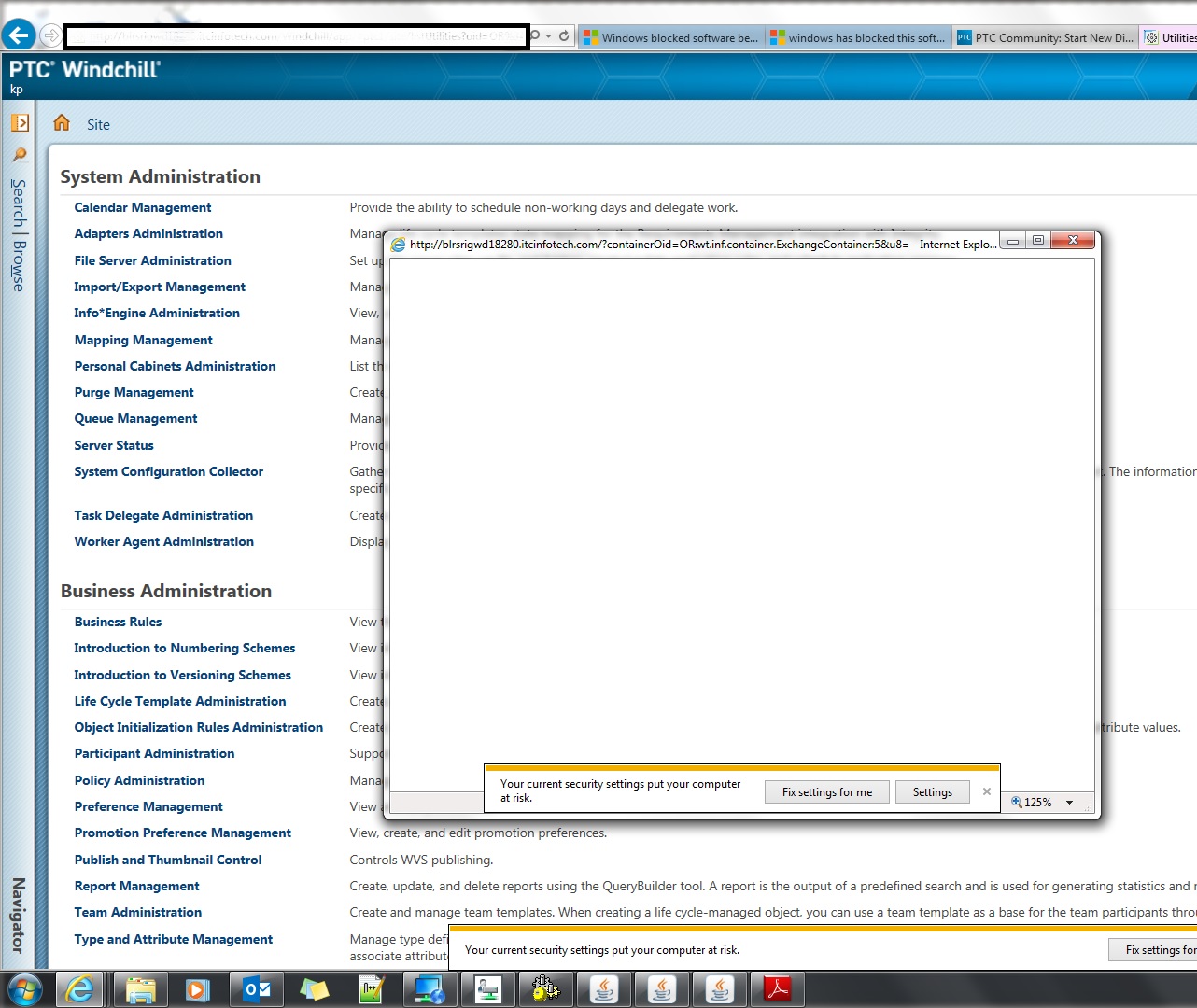Switch to PTC Community Start New Discussion tab
This screenshot has width=1197, height=1008.
[1045, 37]
